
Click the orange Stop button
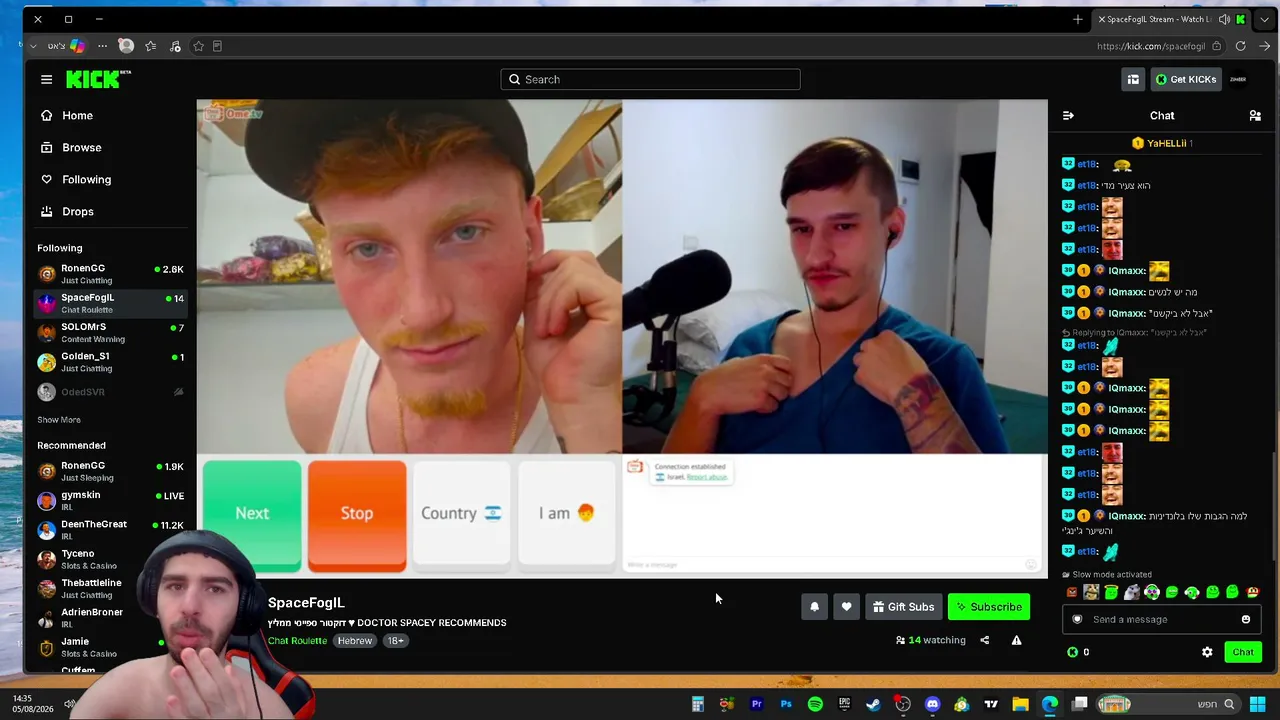[x=357, y=516]
